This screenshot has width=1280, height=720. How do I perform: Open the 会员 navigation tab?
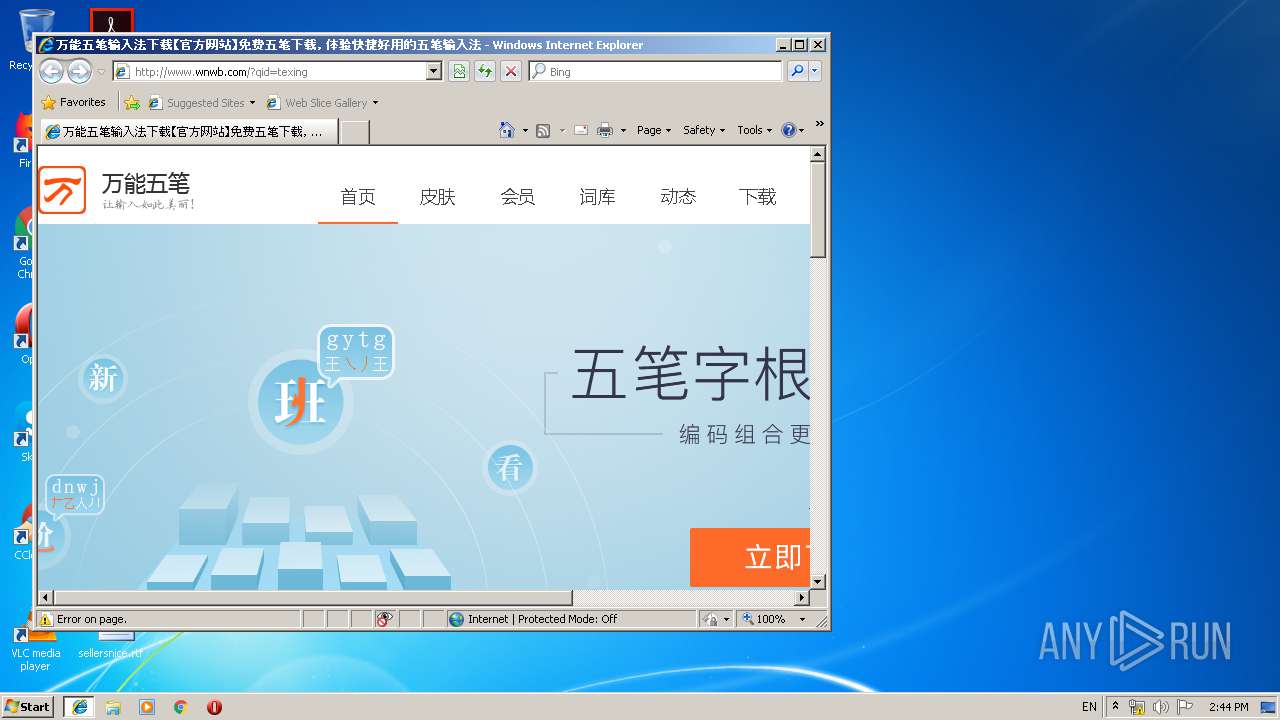pyautogui.click(x=518, y=197)
